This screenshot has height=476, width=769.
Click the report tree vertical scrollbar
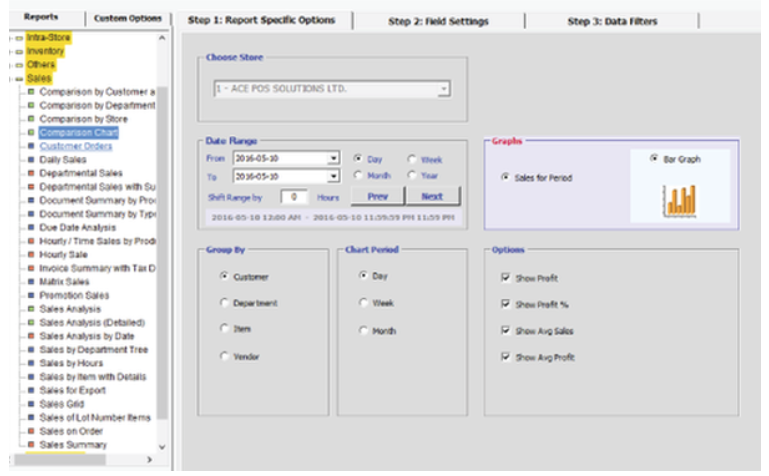coord(162,252)
